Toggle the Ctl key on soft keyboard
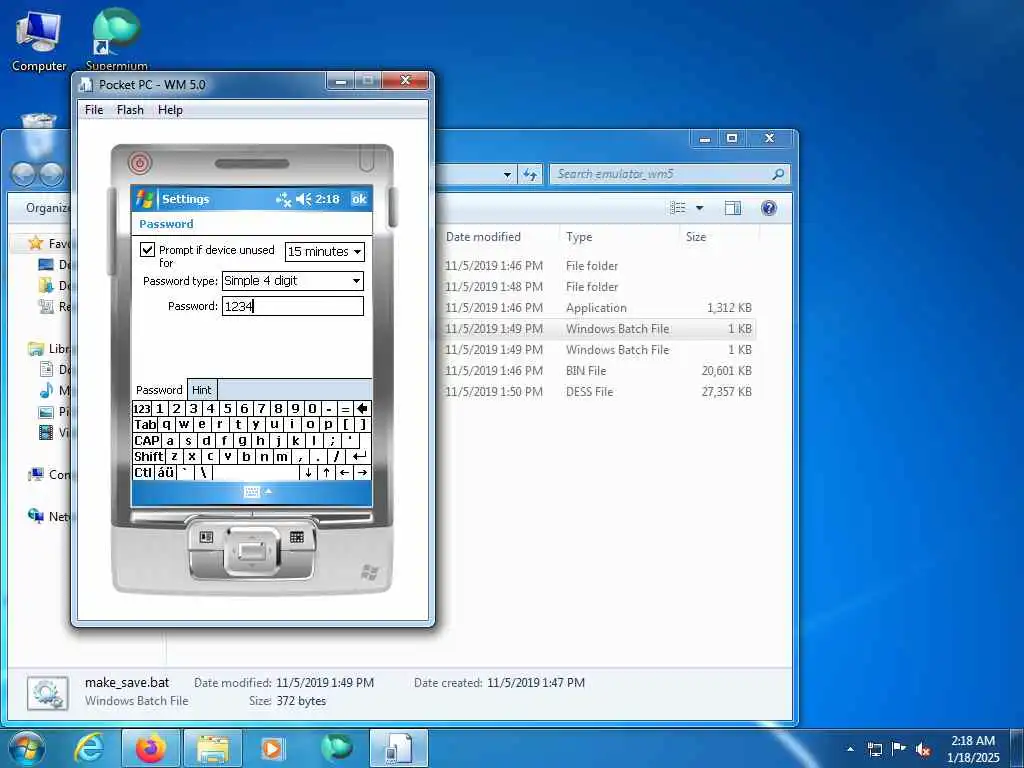 (143, 472)
